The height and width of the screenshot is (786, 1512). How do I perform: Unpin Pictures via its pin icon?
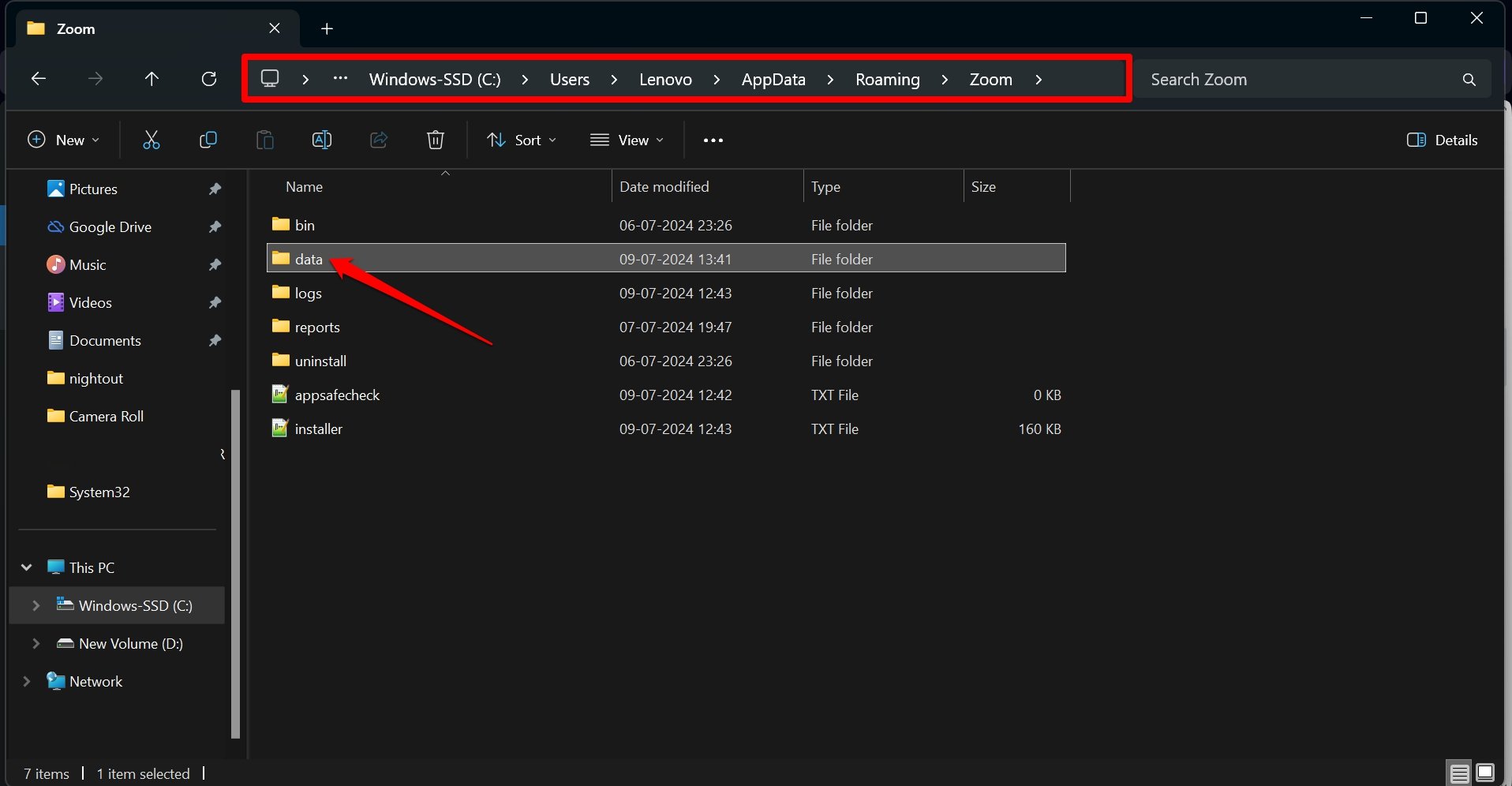(x=215, y=189)
